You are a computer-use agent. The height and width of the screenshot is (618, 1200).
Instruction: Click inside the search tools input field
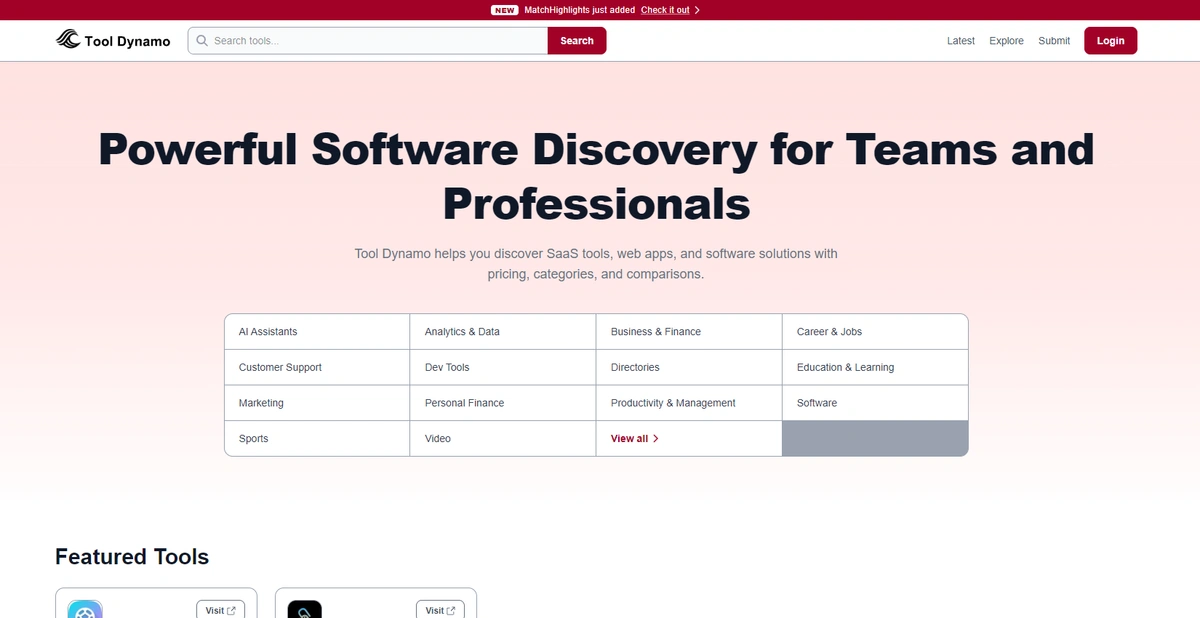coord(350,40)
